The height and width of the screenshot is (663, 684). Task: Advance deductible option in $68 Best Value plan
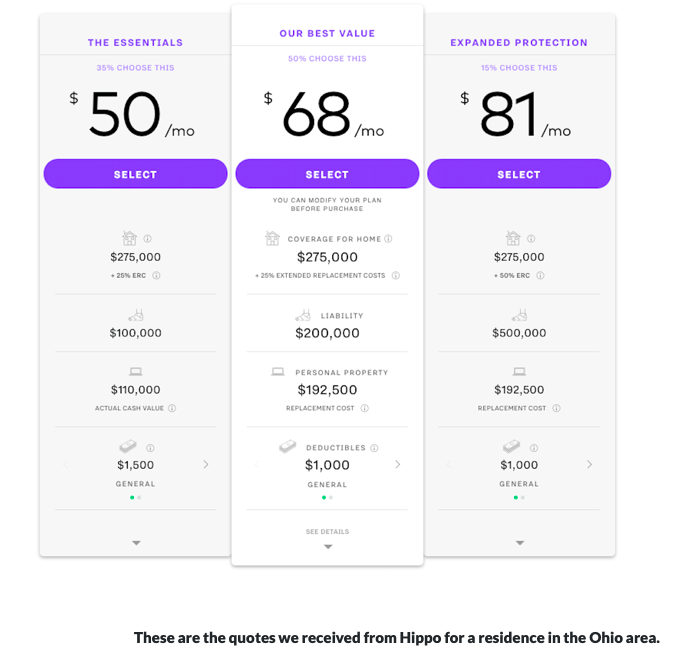pos(397,465)
